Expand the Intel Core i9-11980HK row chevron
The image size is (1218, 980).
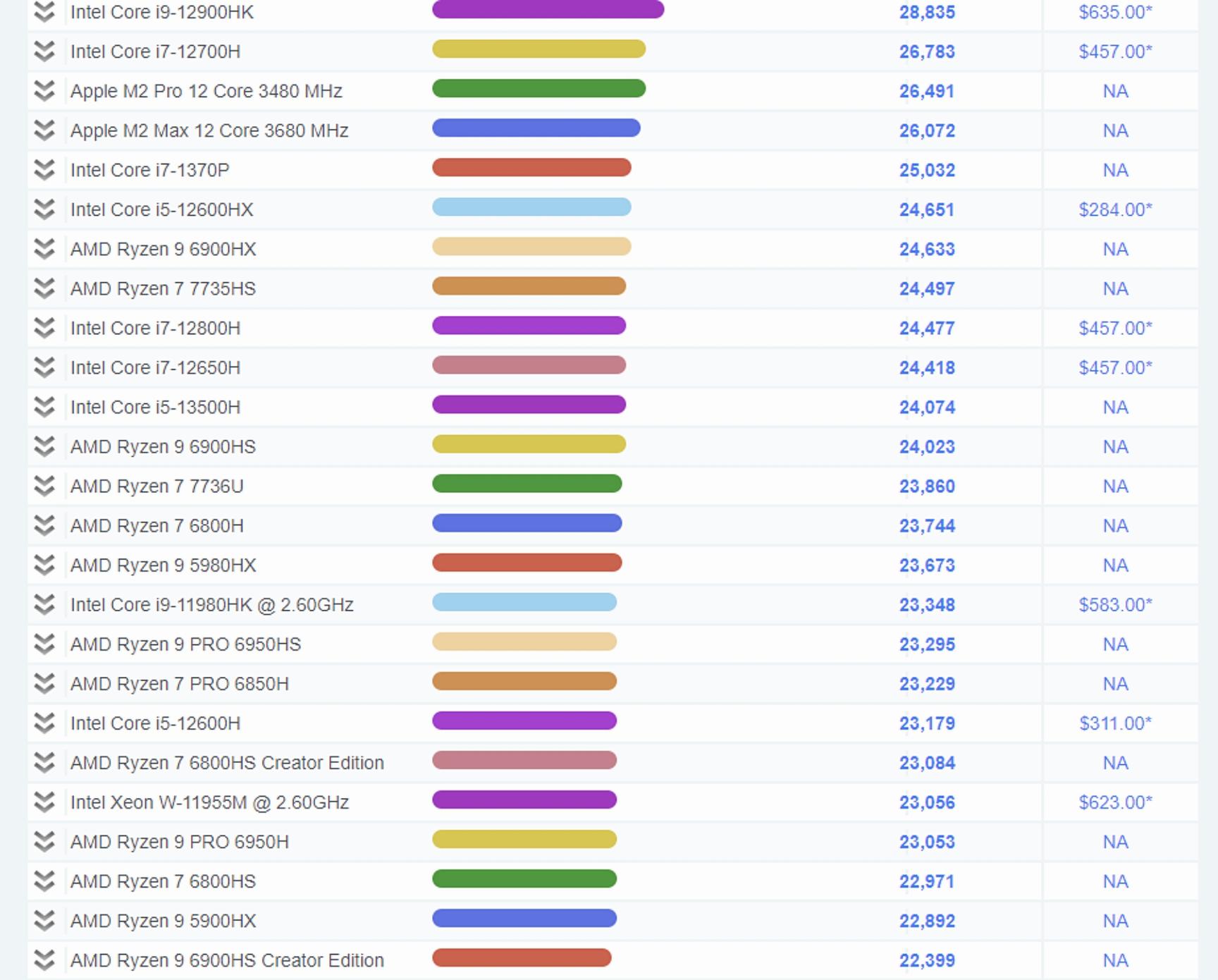point(44,604)
